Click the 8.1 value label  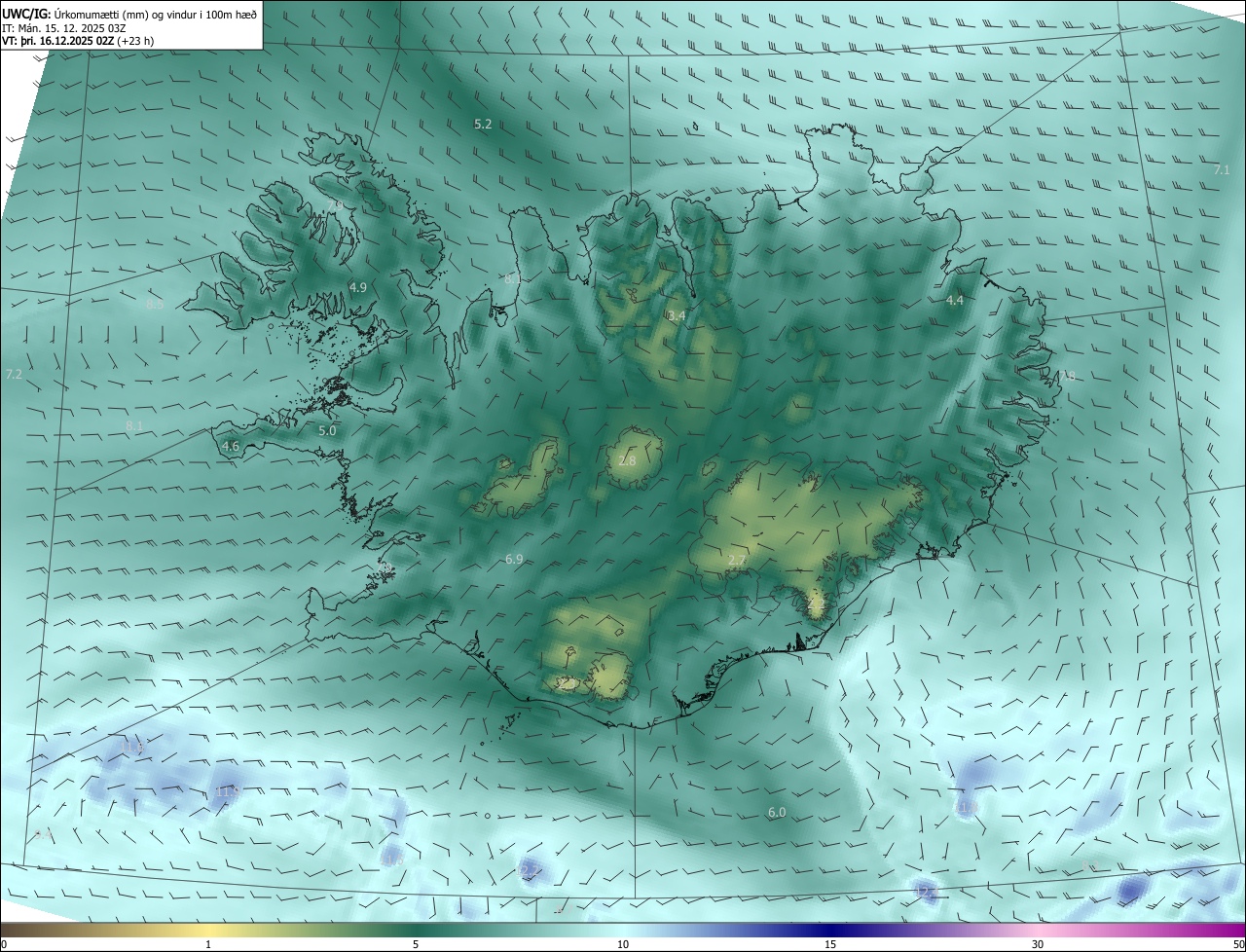point(134,426)
